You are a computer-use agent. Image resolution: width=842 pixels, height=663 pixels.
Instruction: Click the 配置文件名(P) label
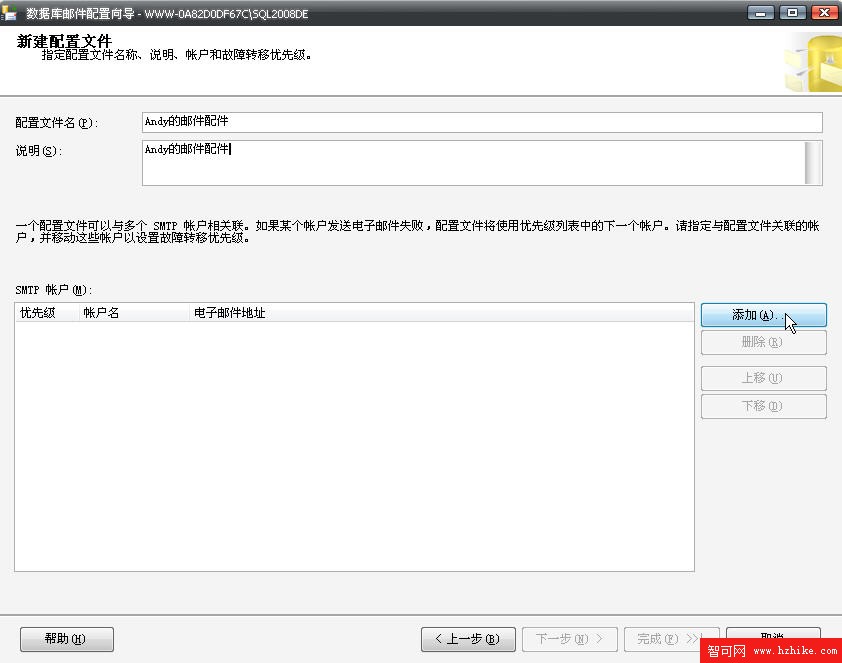tap(56, 123)
